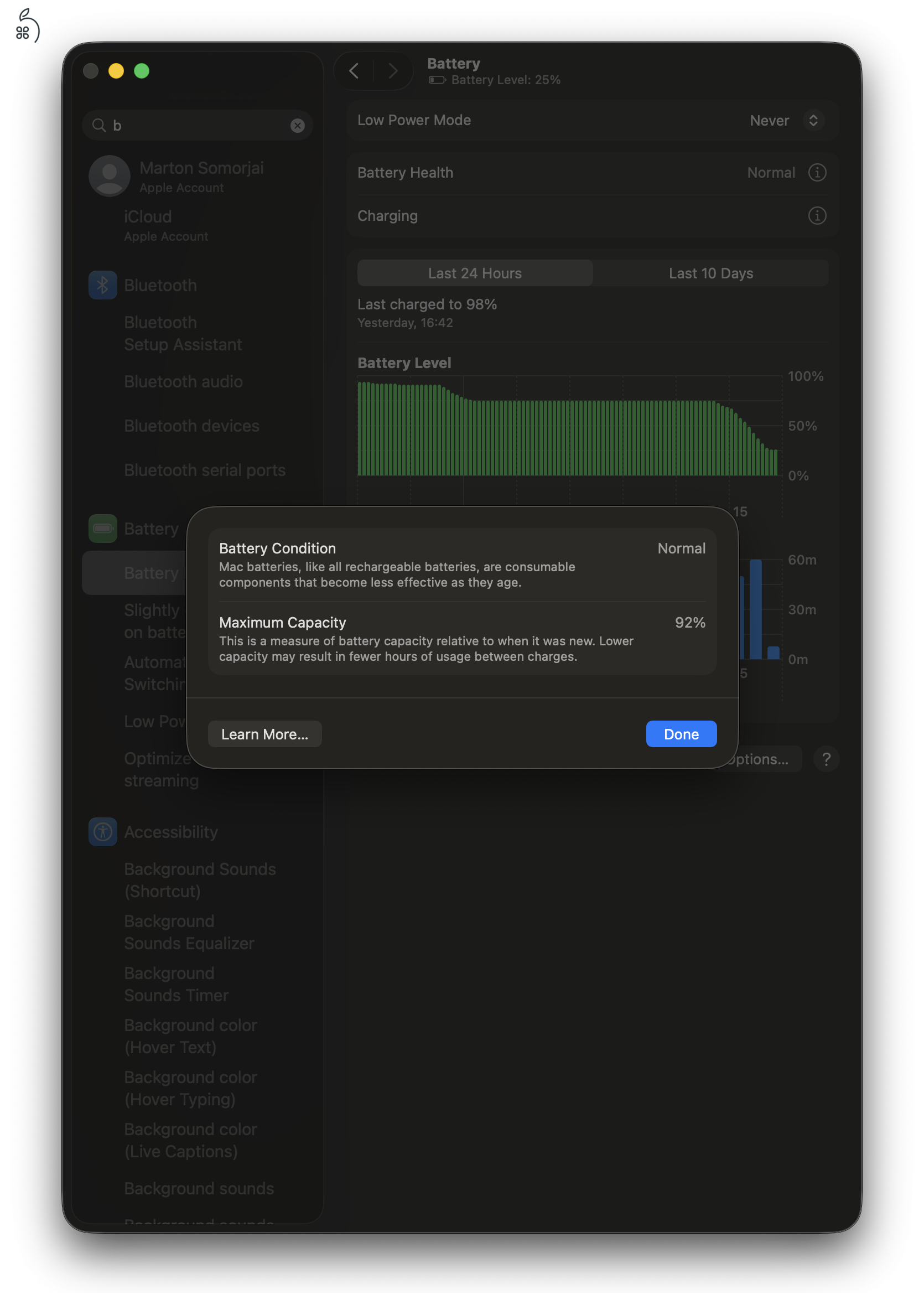Image resolution: width=924 pixels, height=1315 pixels.
Task: Open Background Sounds Timer result
Action: coord(177,984)
